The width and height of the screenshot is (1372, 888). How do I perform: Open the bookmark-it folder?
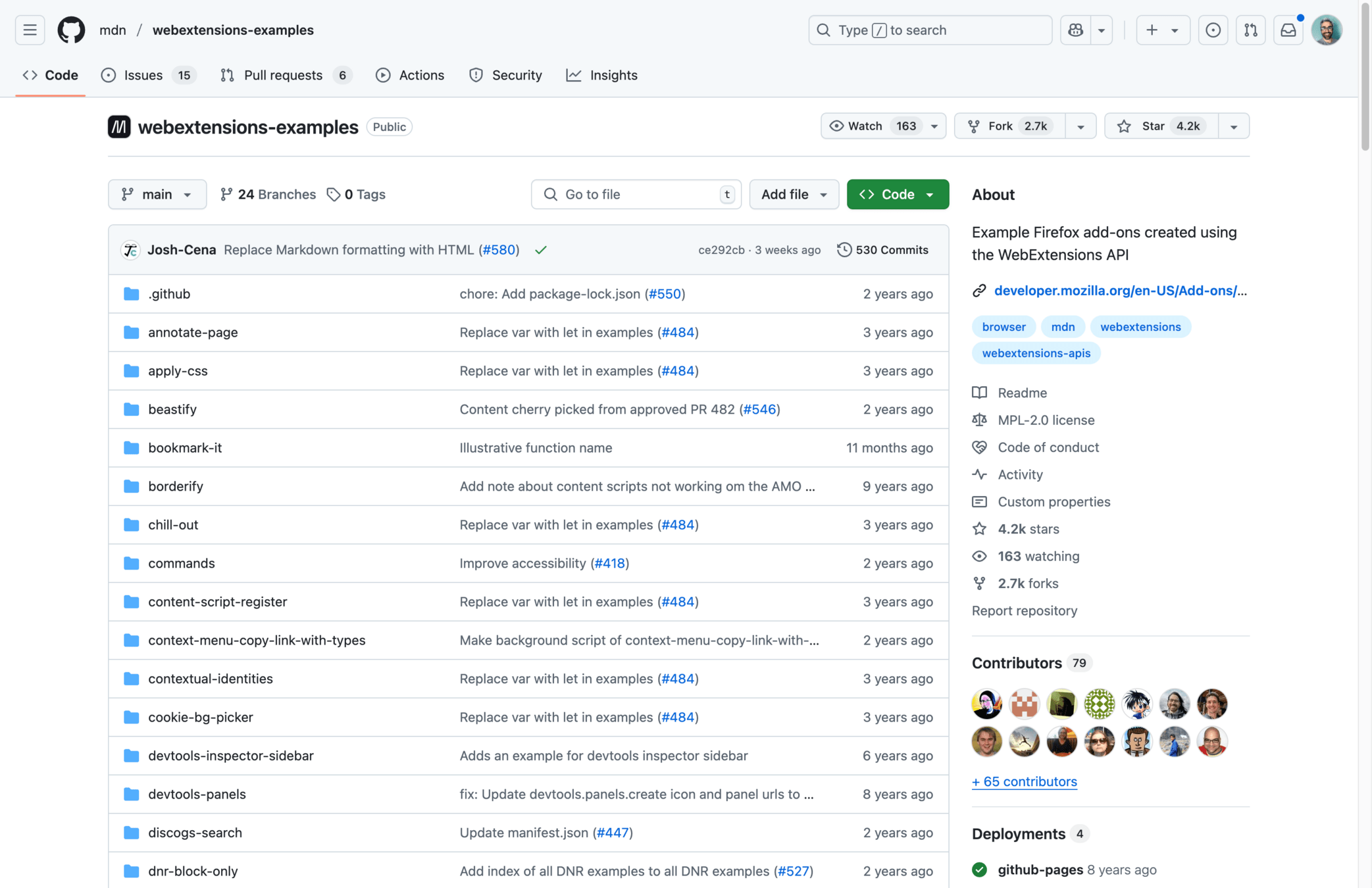185,448
